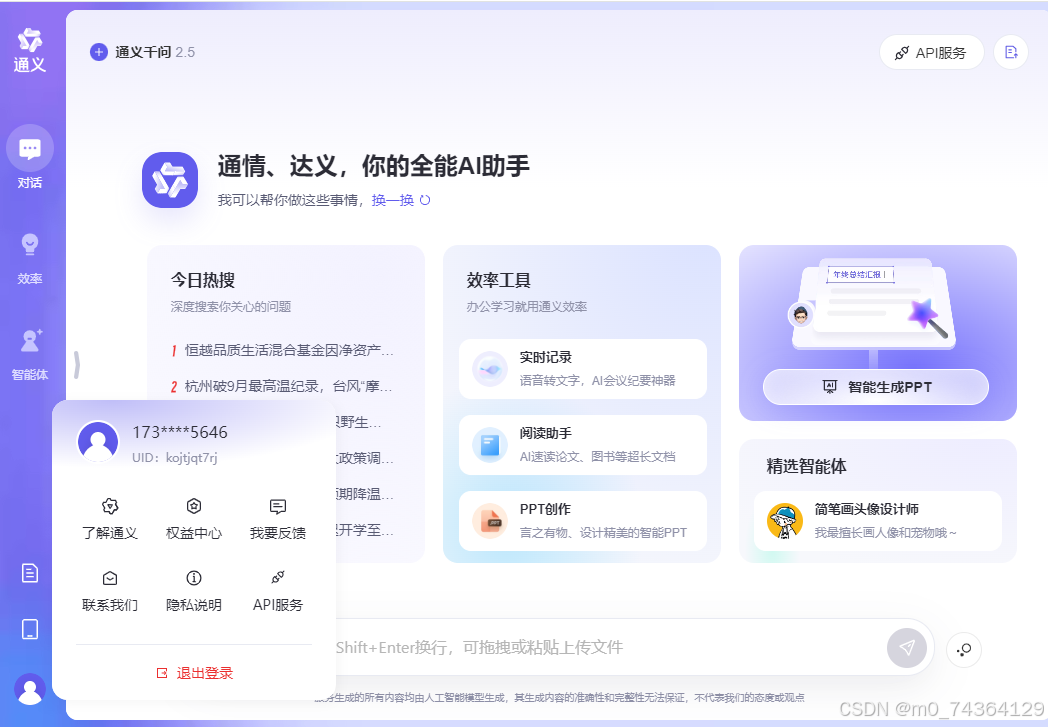Open hot search item 杭州破9月最高温纪录

tap(282, 386)
